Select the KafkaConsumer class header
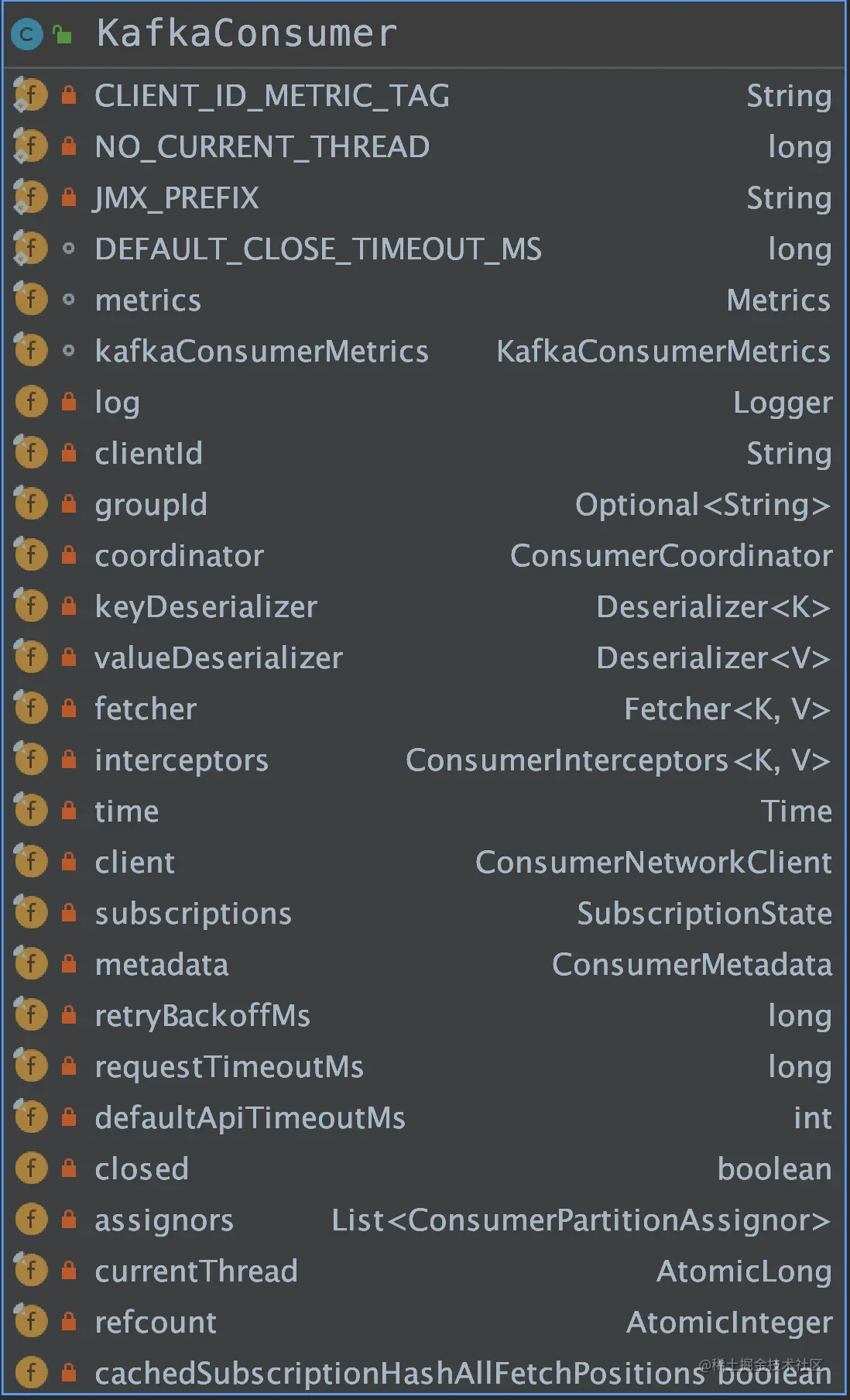 click(424, 35)
